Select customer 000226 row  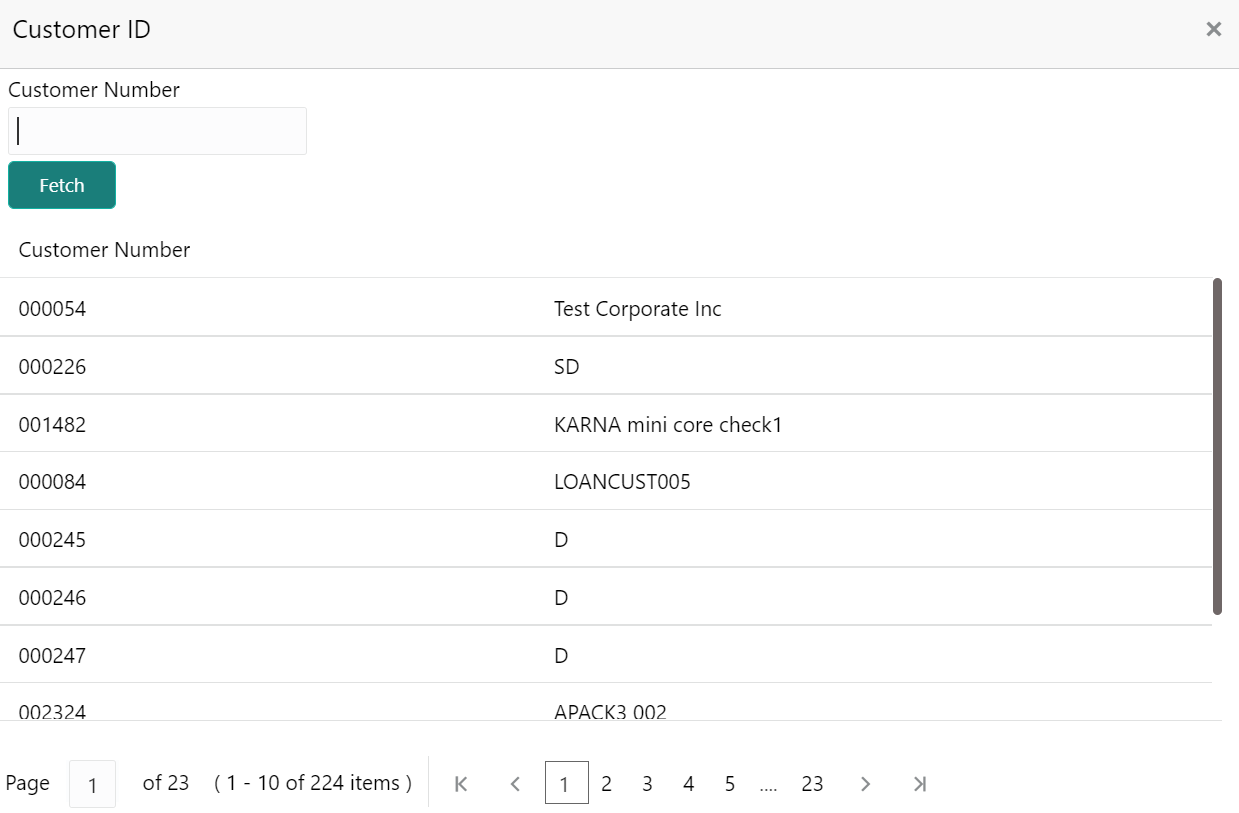coord(606,365)
